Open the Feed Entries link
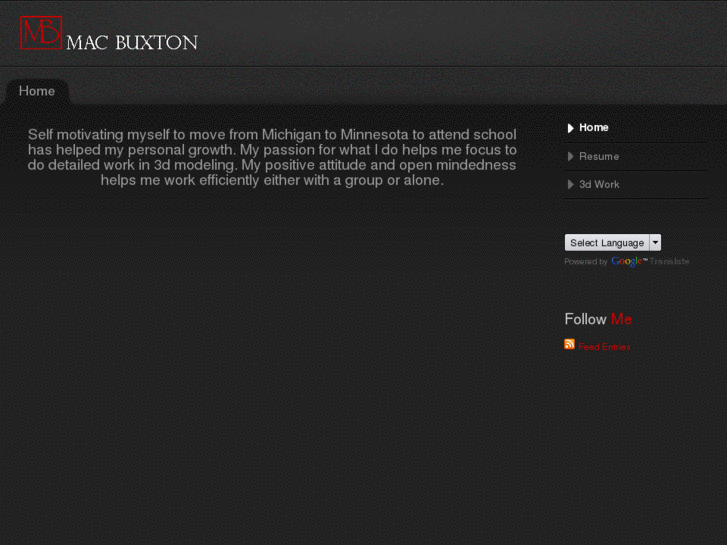The height and width of the screenshot is (545, 727). tap(604, 347)
